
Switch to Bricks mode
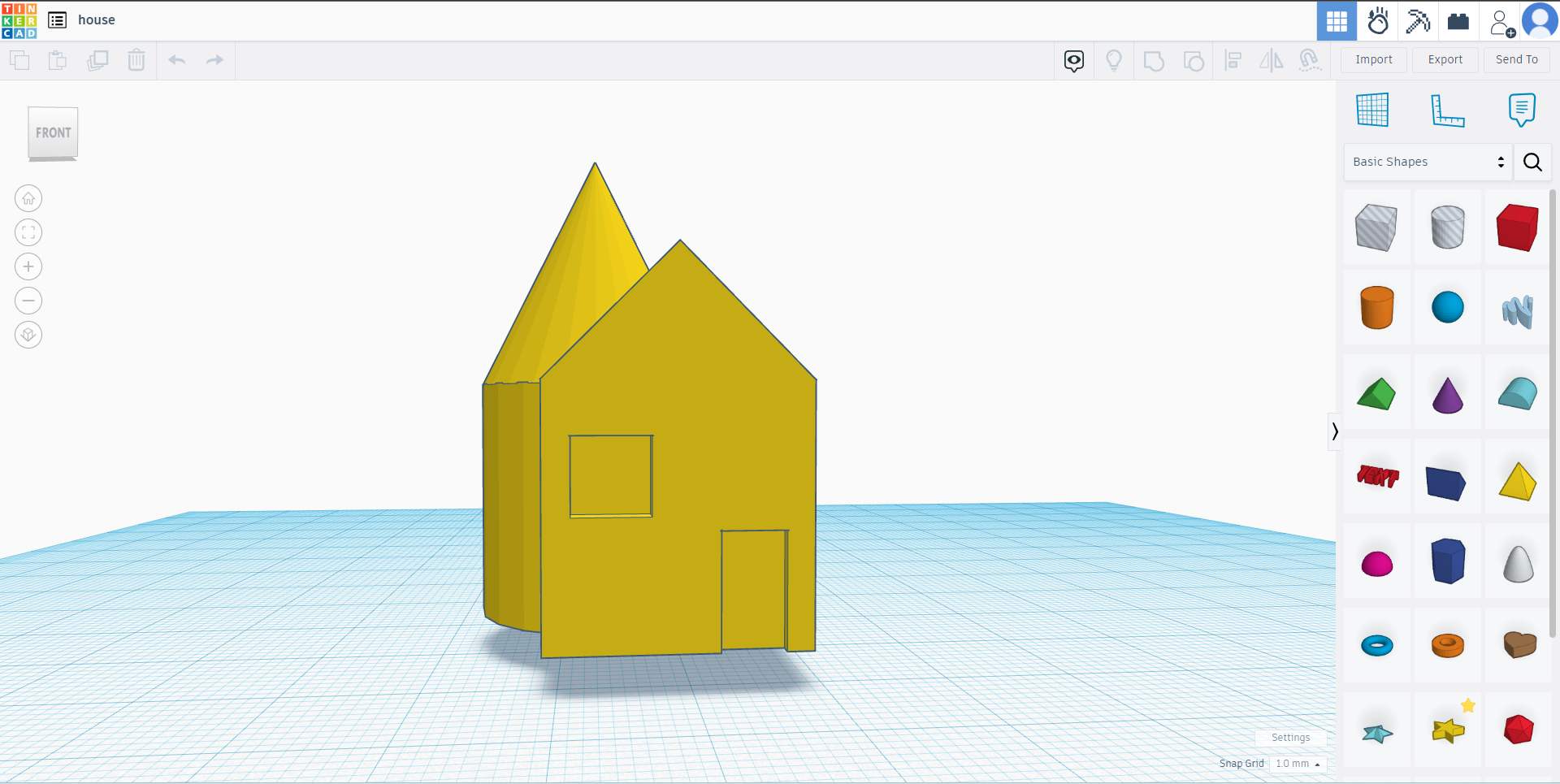click(x=1458, y=21)
